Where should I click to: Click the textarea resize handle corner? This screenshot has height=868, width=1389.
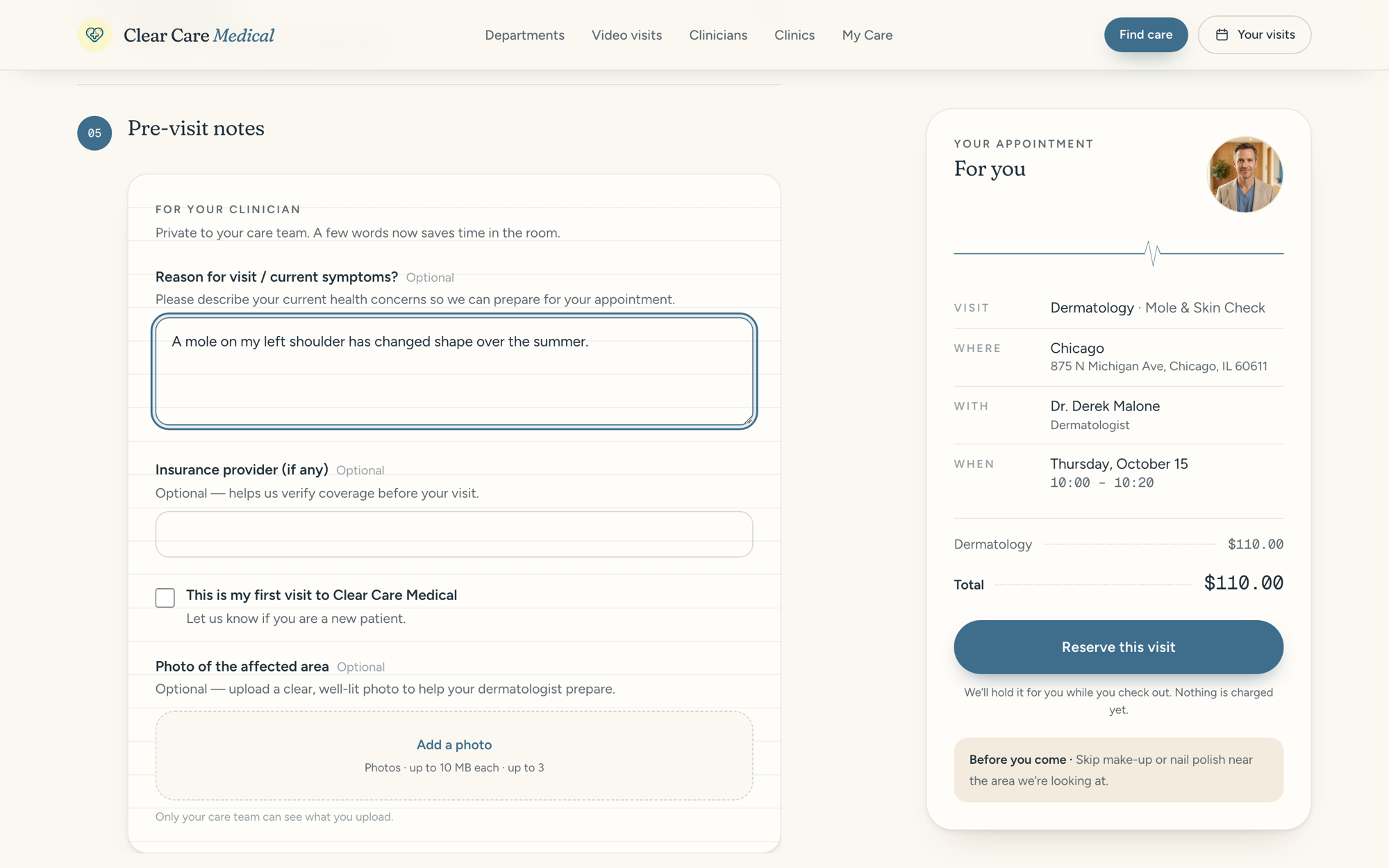pyautogui.click(x=748, y=419)
